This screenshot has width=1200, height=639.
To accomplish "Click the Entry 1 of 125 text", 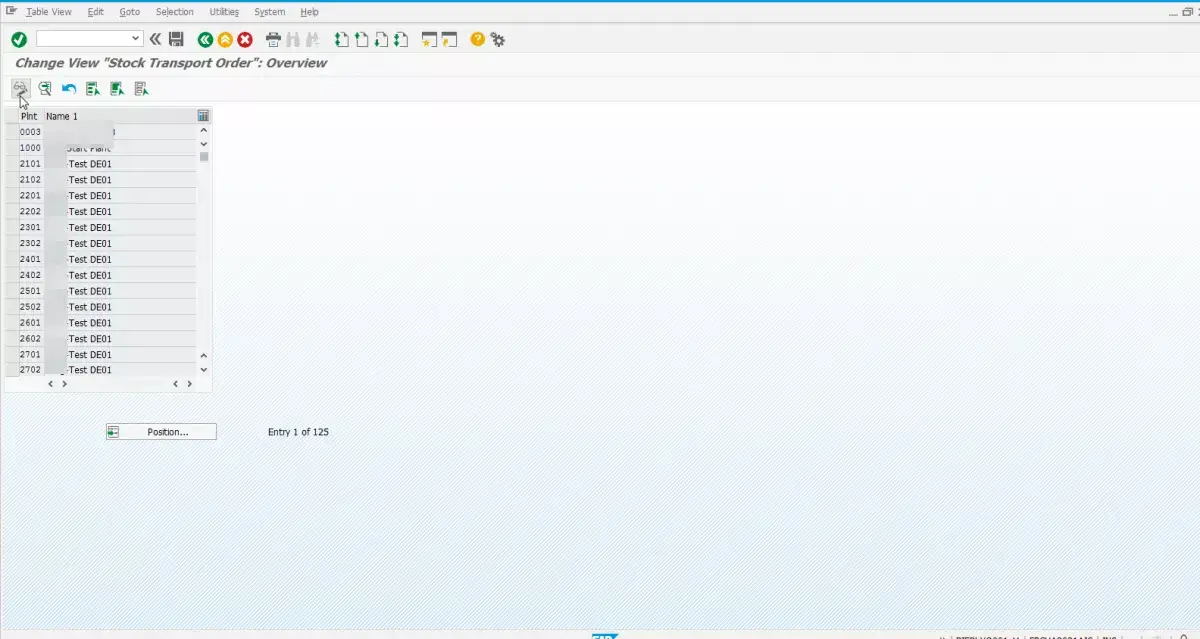I will (298, 432).
